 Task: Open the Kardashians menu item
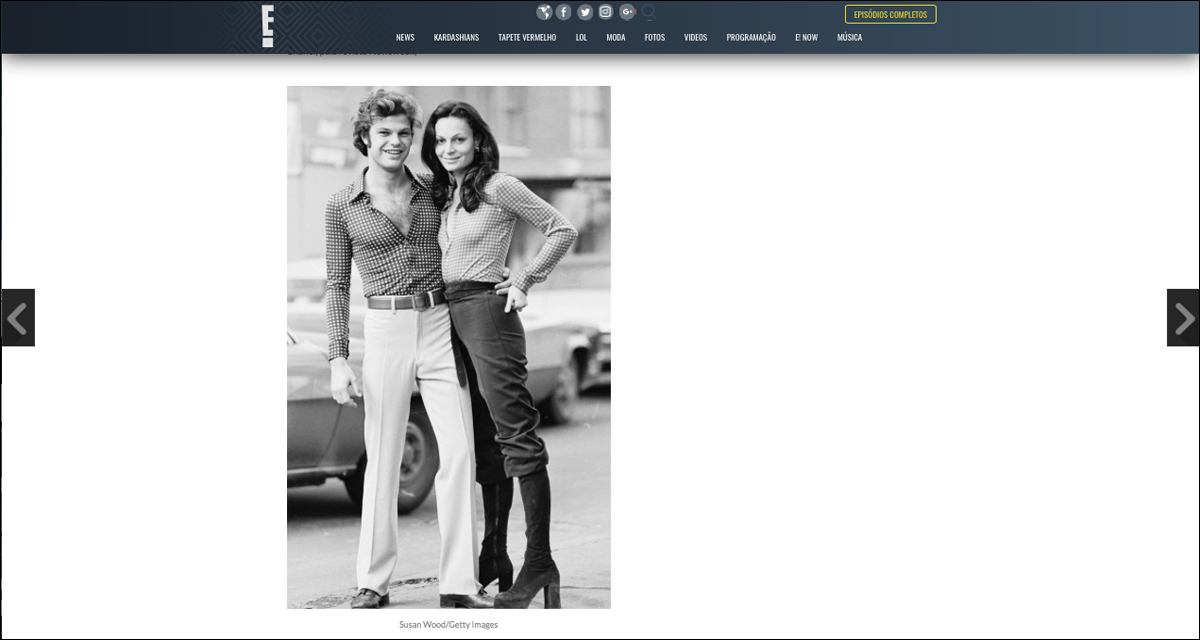(456, 38)
